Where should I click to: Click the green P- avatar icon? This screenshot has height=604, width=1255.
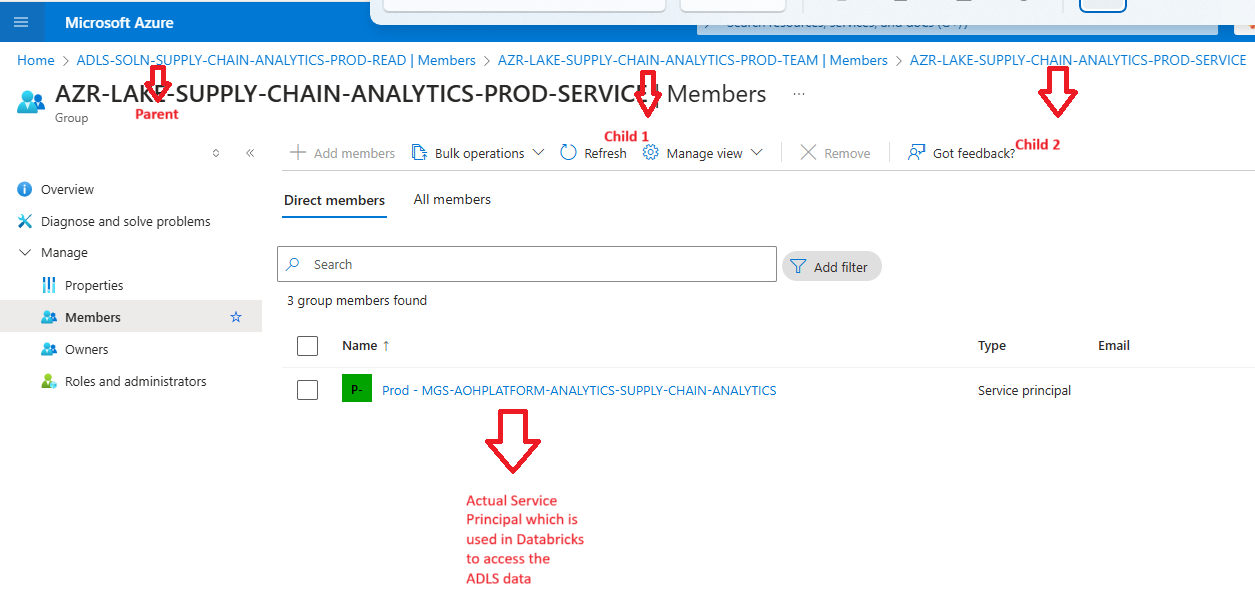point(357,388)
